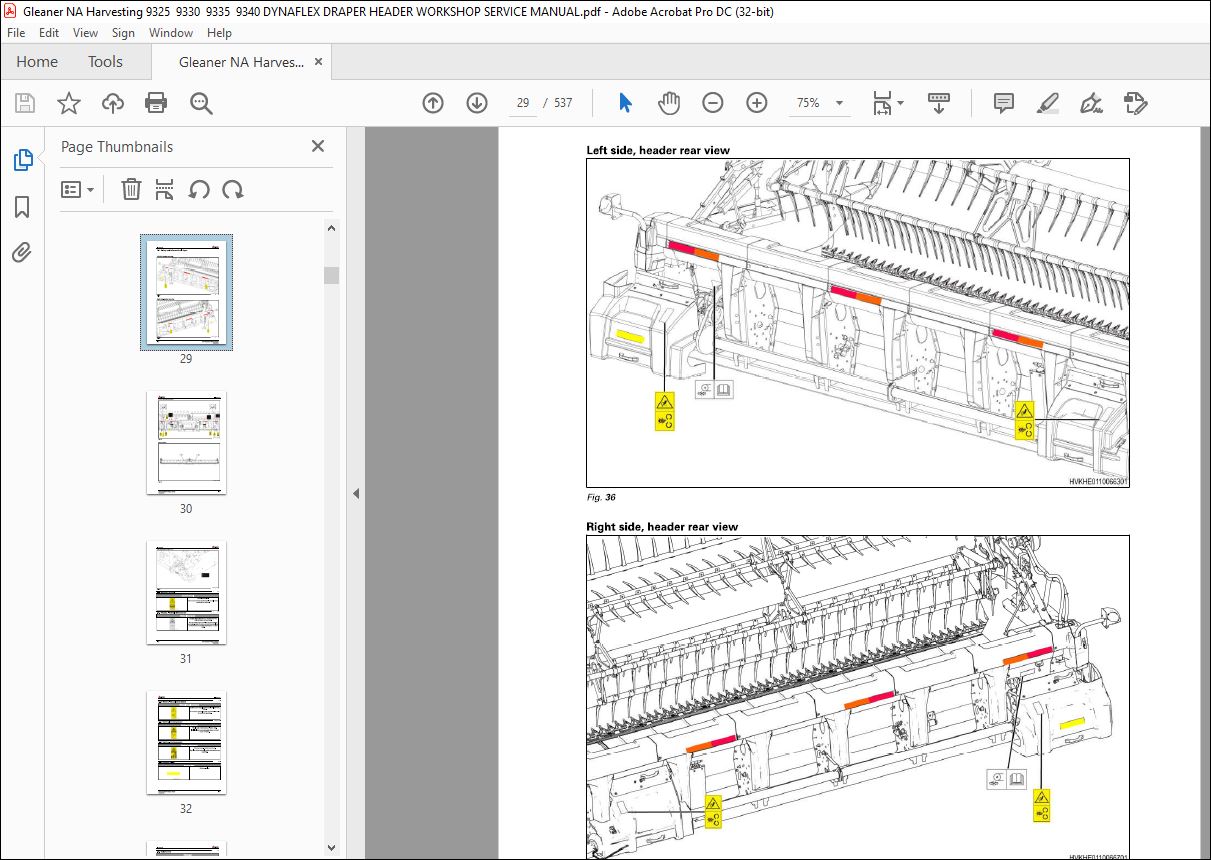Open the fit page options tool
This screenshot has width=1211, height=860.
pos(887,103)
